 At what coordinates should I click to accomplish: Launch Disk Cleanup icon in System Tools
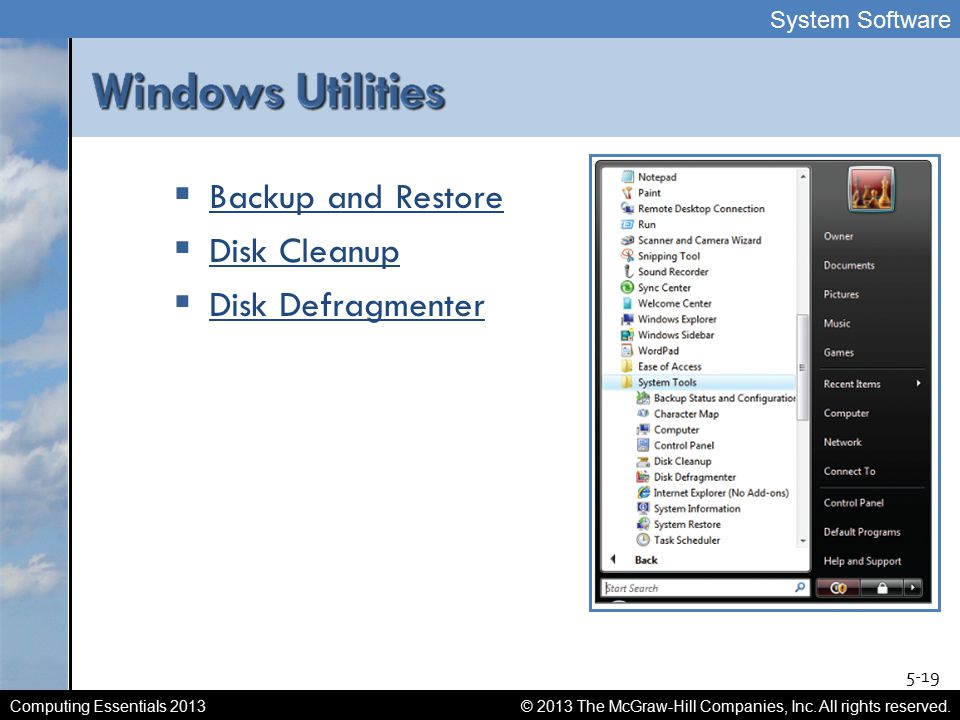tap(643, 461)
